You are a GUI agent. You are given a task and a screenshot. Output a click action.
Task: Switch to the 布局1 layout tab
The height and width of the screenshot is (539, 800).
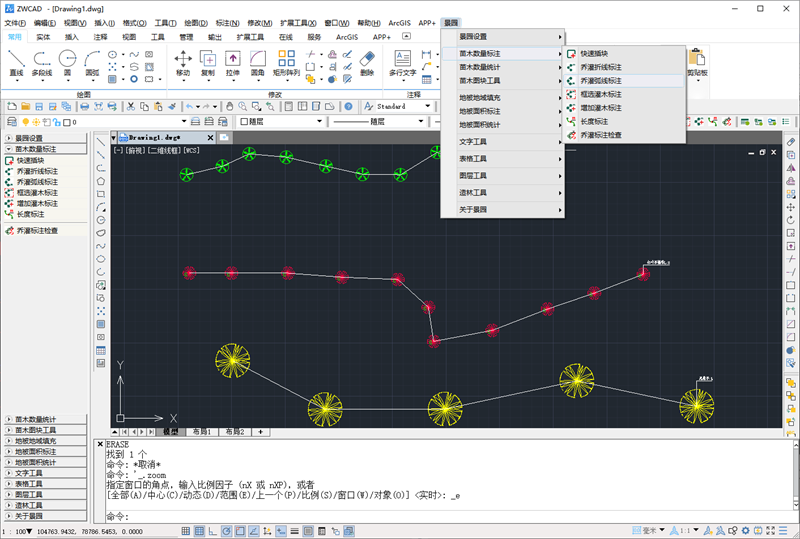pos(201,431)
